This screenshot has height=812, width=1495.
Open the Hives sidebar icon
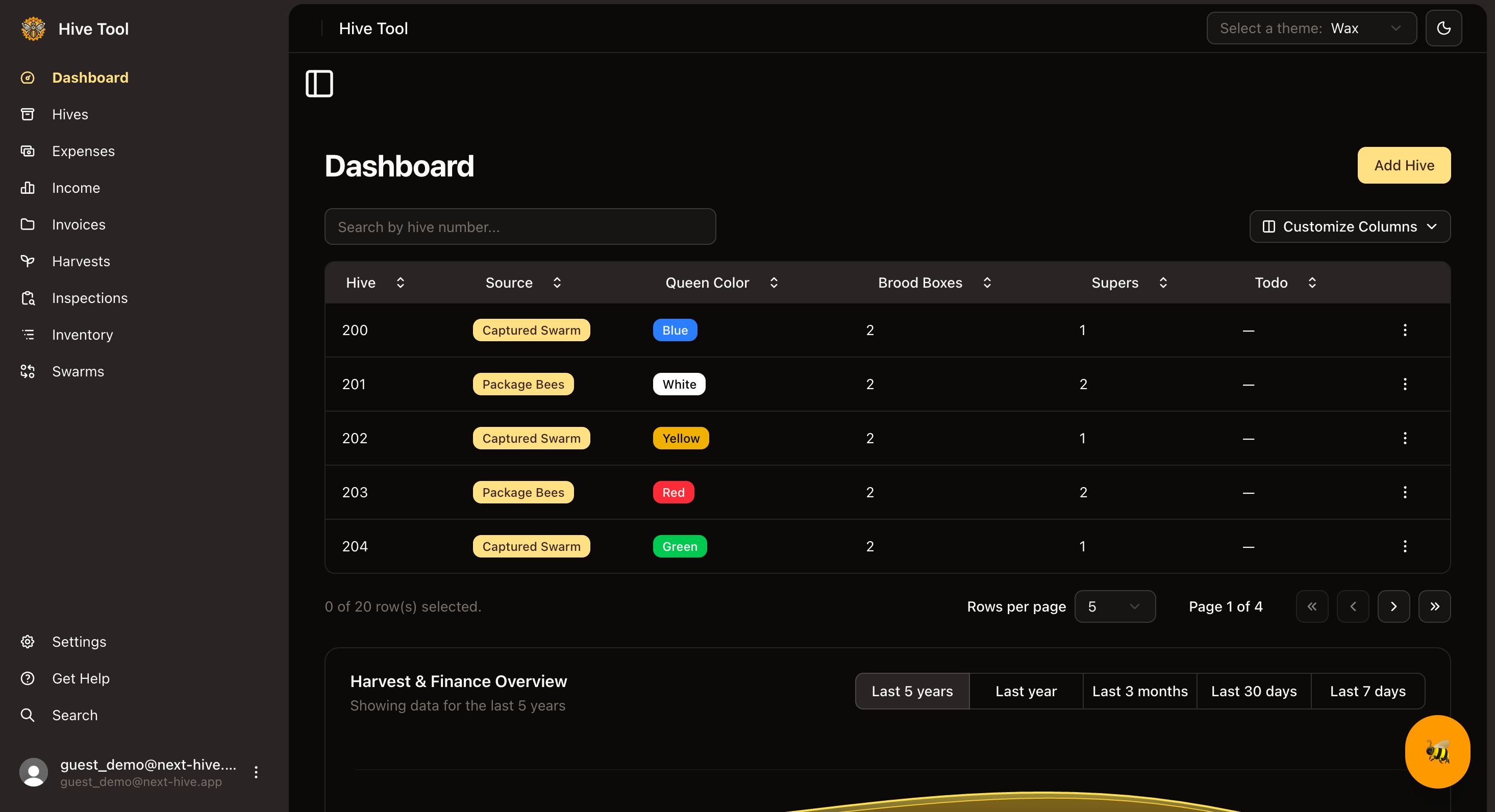tap(27, 114)
